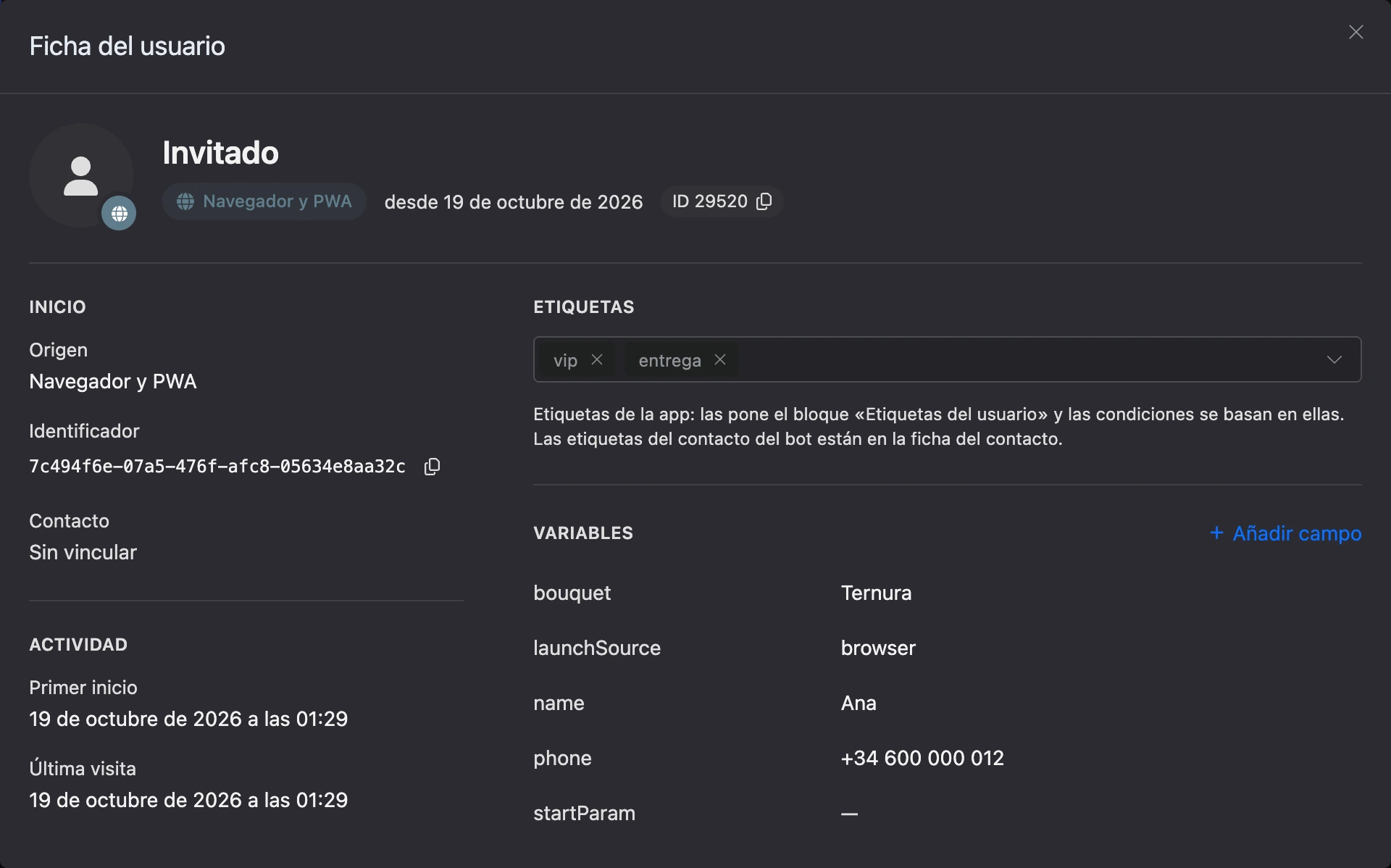Click Añadir campo link
The height and width of the screenshot is (868, 1391).
pyautogui.click(x=1285, y=533)
